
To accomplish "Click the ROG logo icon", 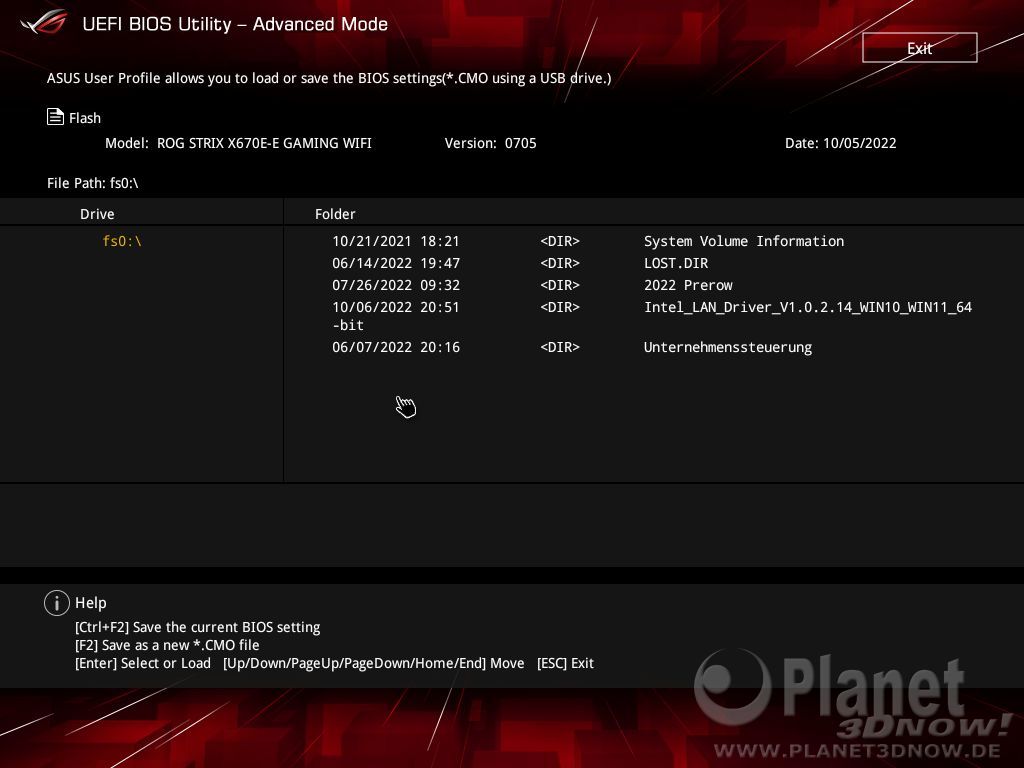I will (x=44, y=24).
